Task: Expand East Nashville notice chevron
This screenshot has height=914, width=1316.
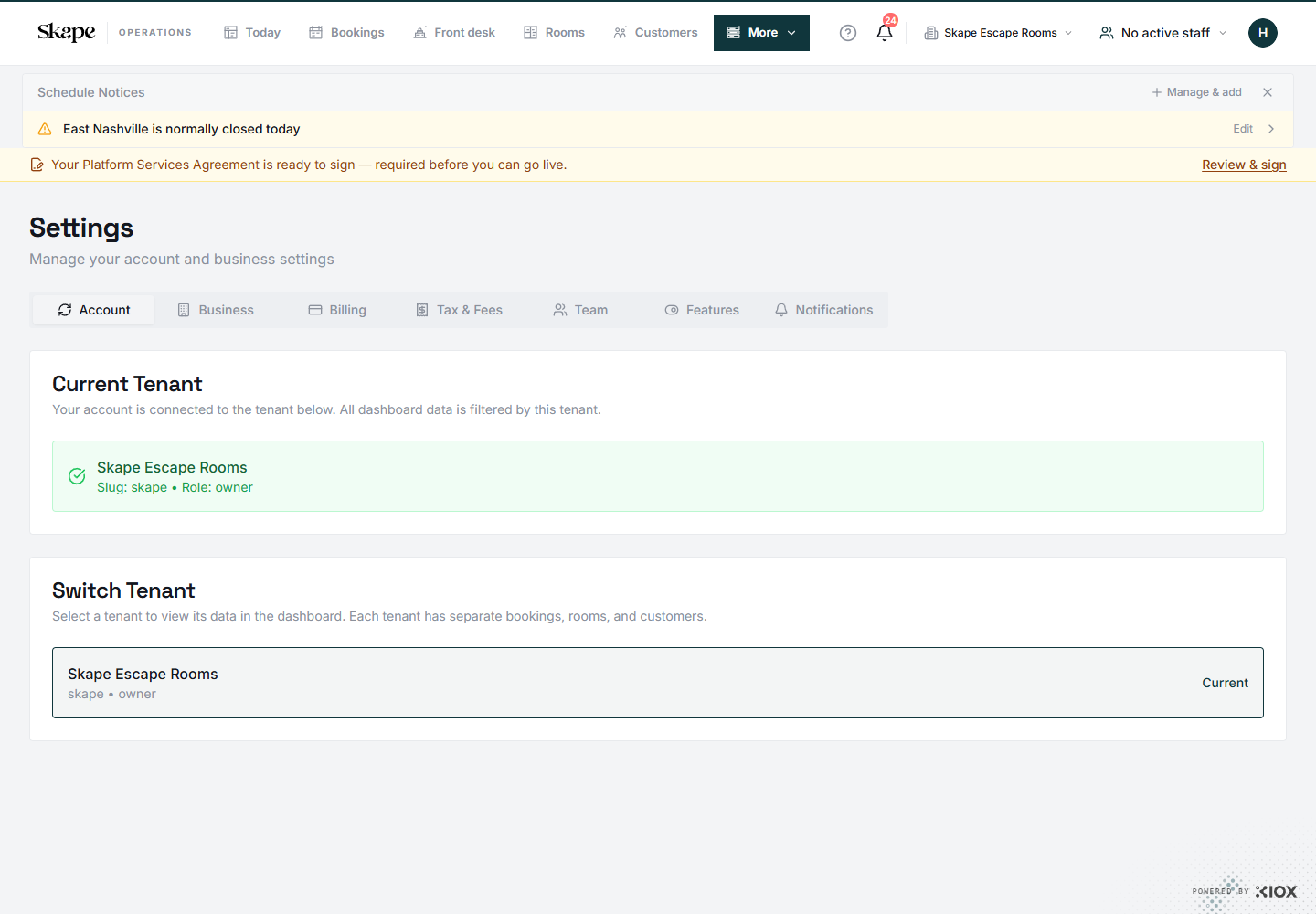Action: point(1271,129)
